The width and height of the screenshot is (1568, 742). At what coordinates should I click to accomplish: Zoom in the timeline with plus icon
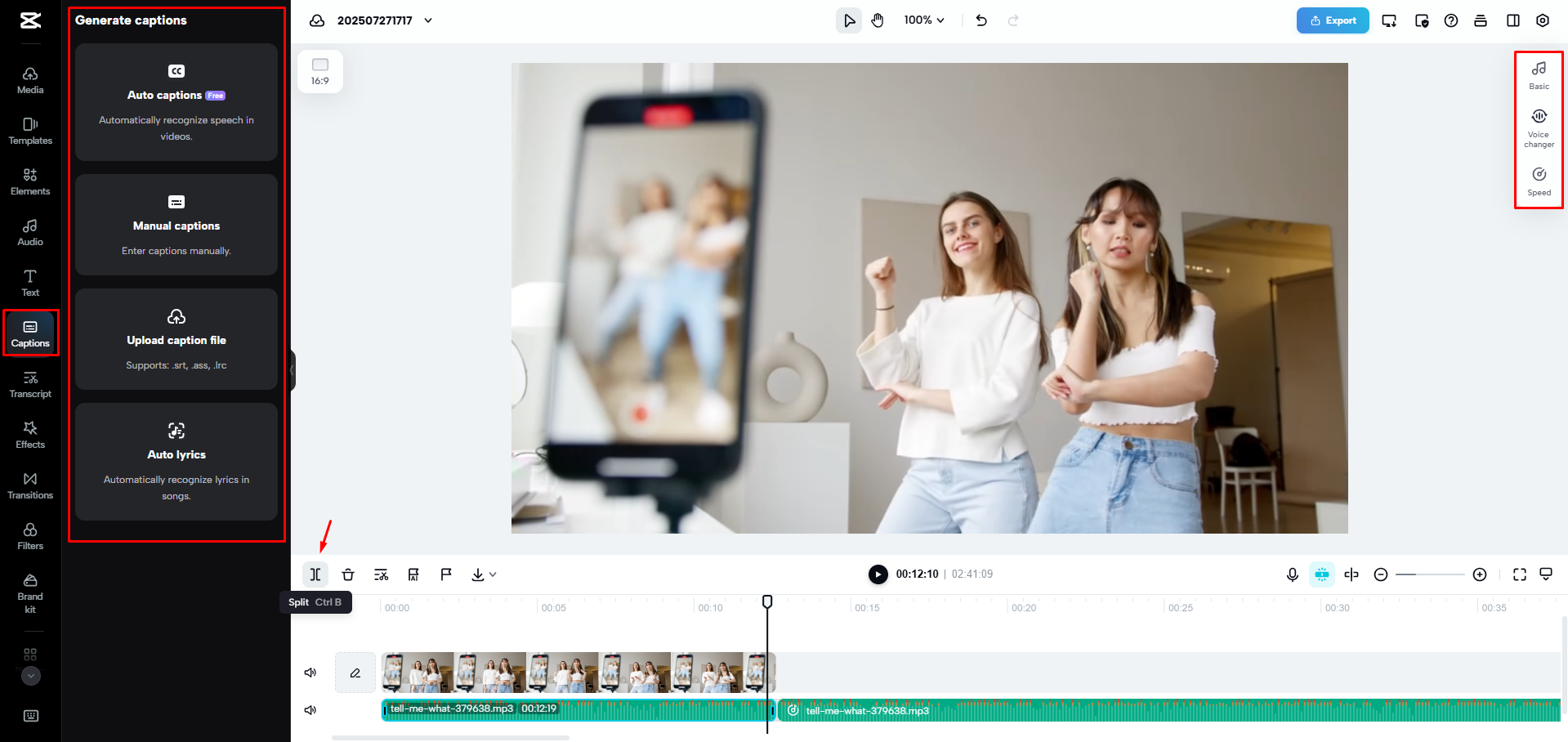pyautogui.click(x=1480, y=574)
